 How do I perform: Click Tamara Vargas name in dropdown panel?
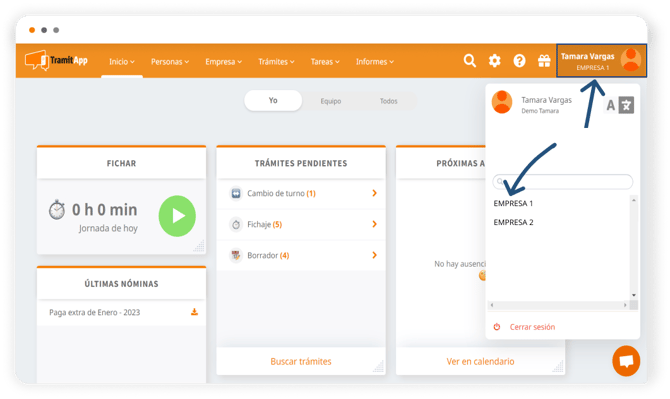point(547,100)
